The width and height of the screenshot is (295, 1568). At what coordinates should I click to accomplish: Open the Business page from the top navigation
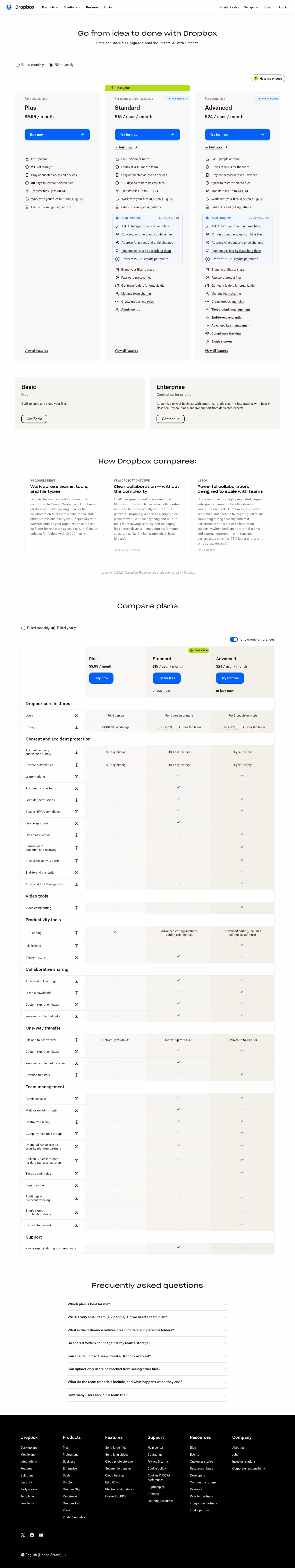(x=92, y=7)
